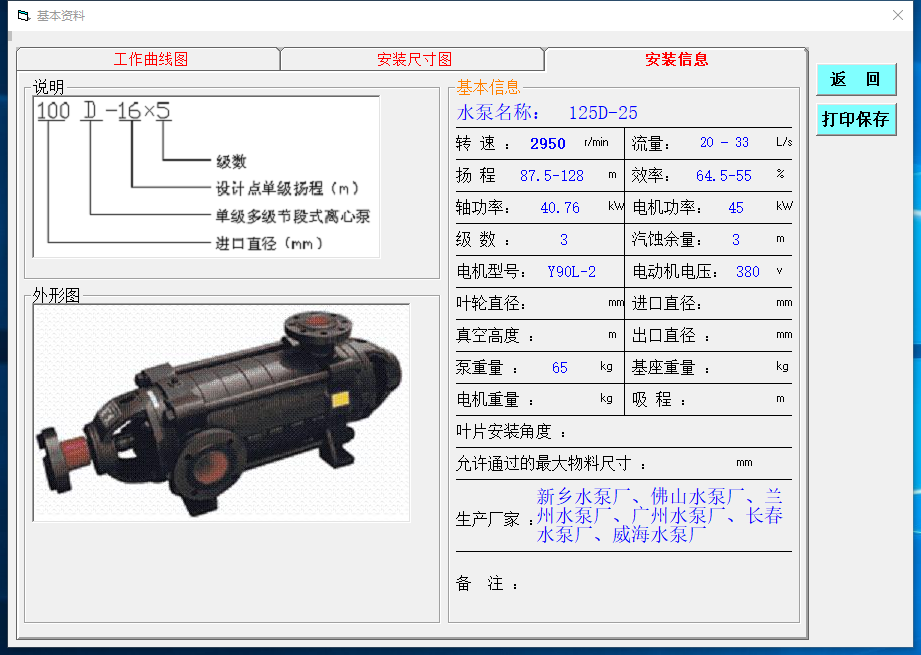Screen dimensions: 921x655
Task: Click head value 87.5-128
Action: 552,176
